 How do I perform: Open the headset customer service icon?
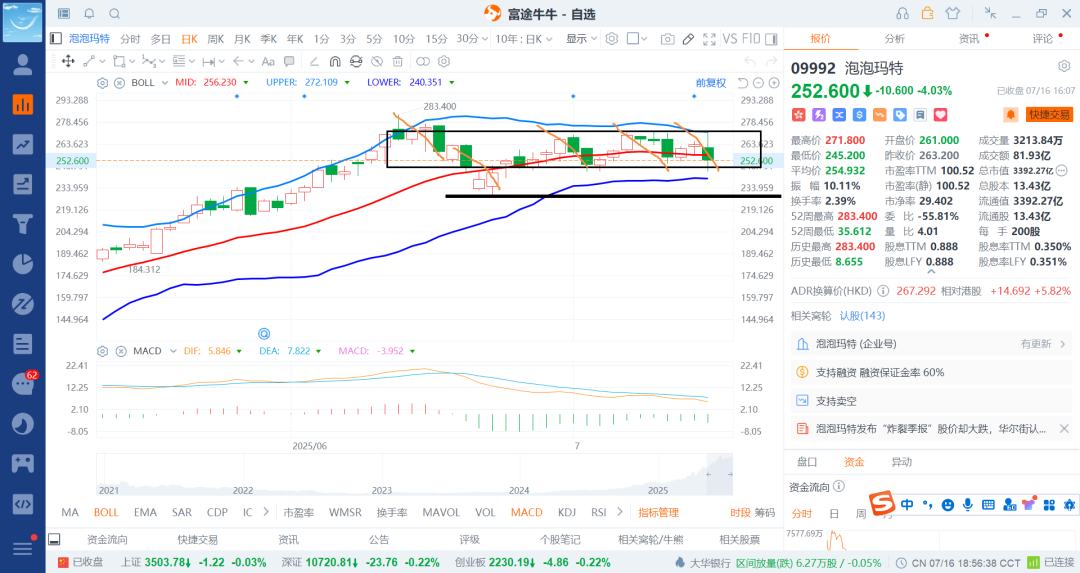pyautogui.click(x=902, y=13)
